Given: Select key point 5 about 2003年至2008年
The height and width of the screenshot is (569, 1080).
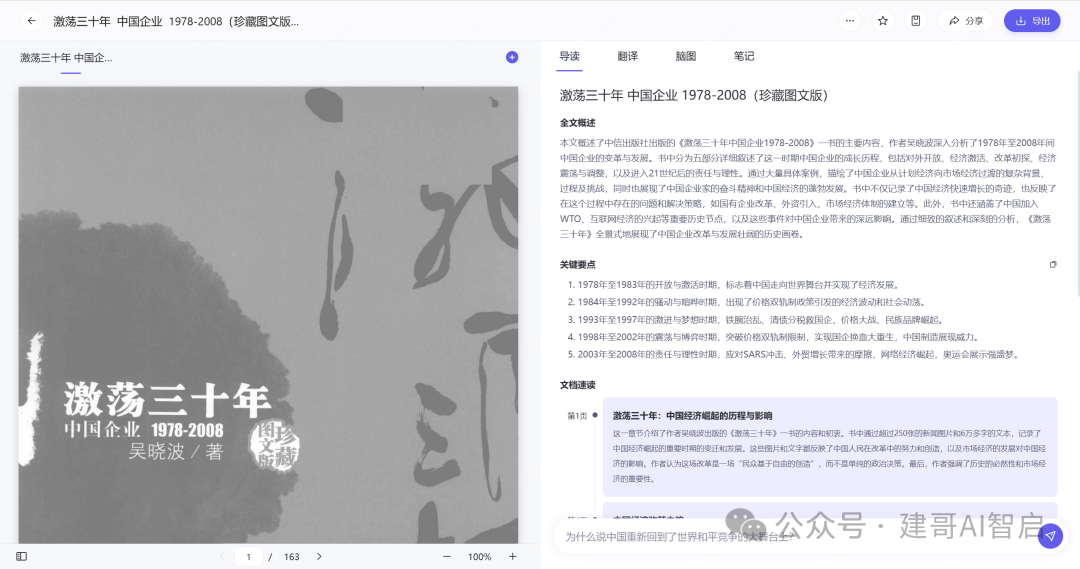Looking at the screenshot, I should (x=793, y=354).
